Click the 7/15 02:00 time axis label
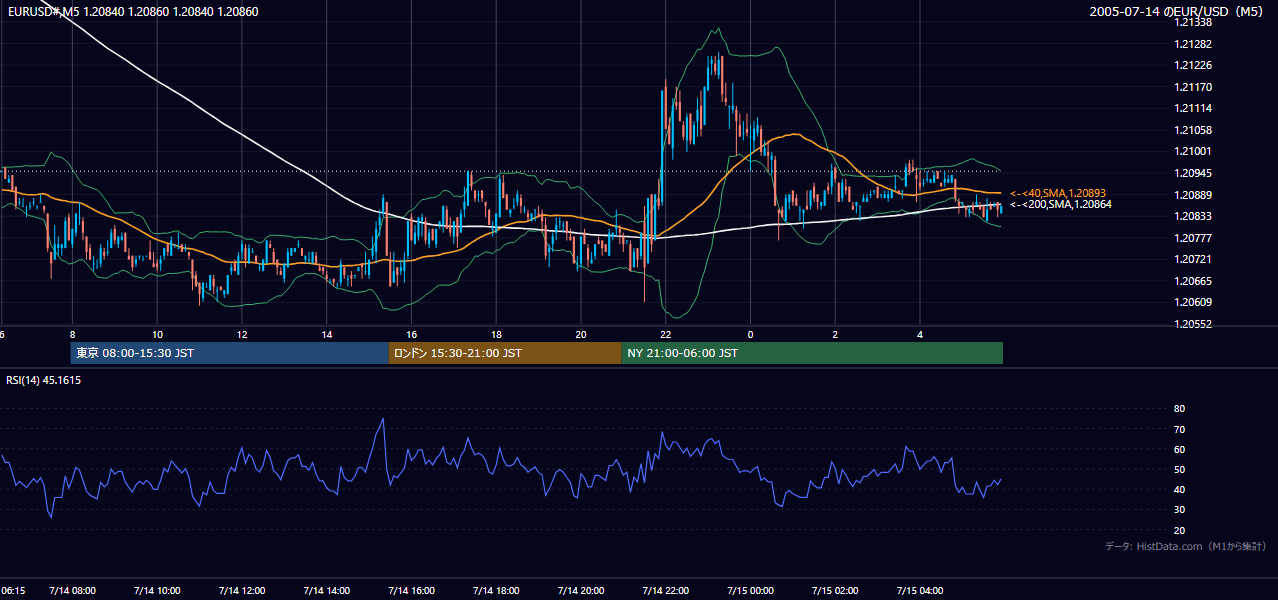Viewport: 1278px width, 600px height. coord(835,591)
